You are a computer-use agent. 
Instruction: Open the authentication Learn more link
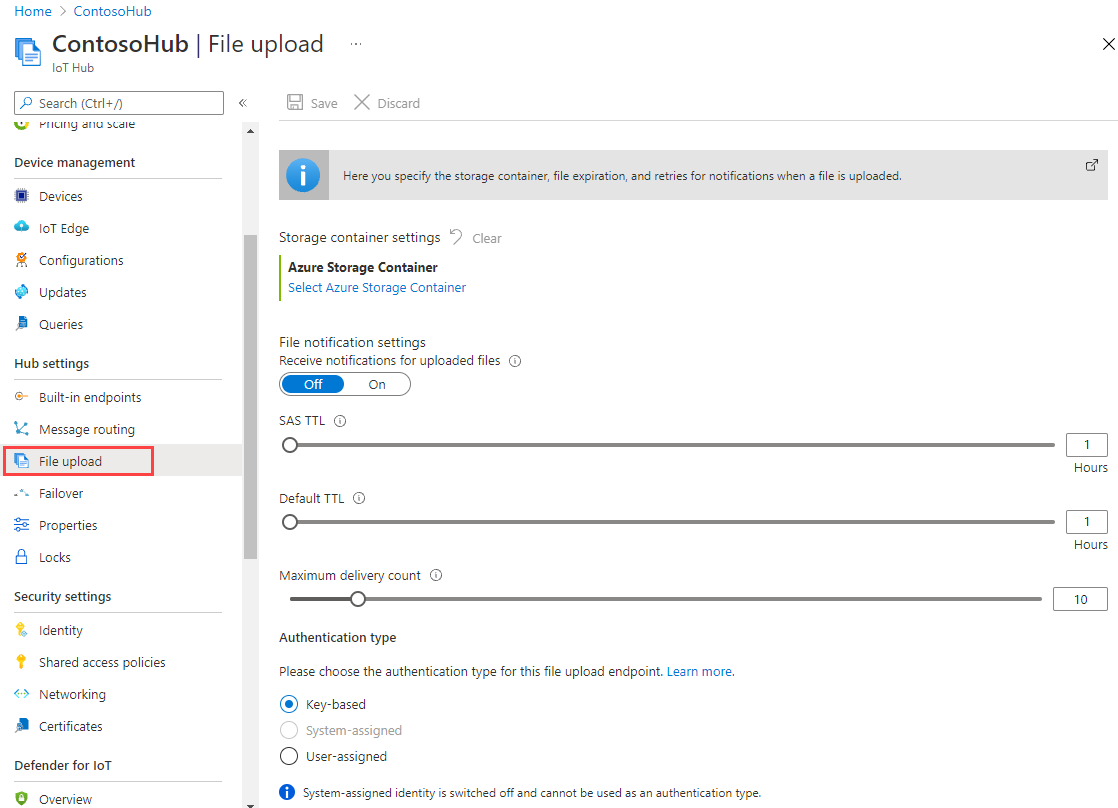(700, 672)
